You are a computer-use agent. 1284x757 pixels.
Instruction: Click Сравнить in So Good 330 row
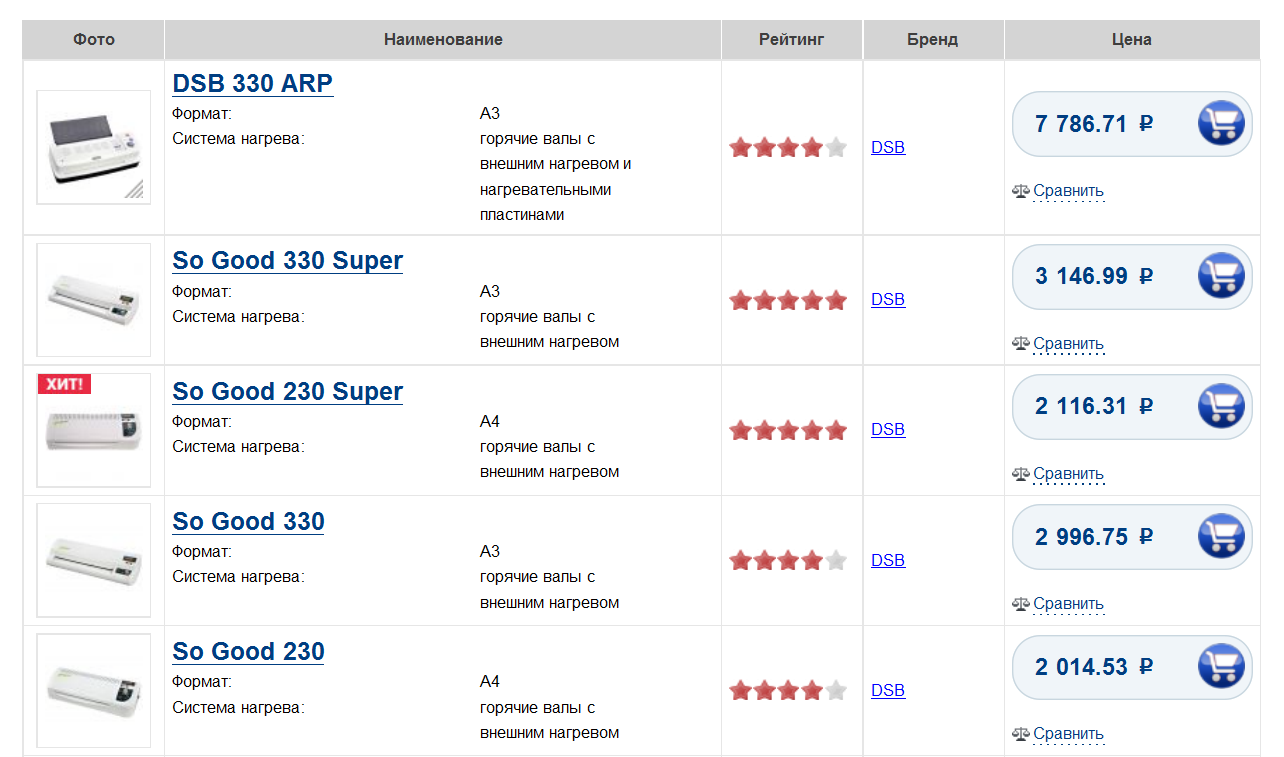[x=1069, y=604]
